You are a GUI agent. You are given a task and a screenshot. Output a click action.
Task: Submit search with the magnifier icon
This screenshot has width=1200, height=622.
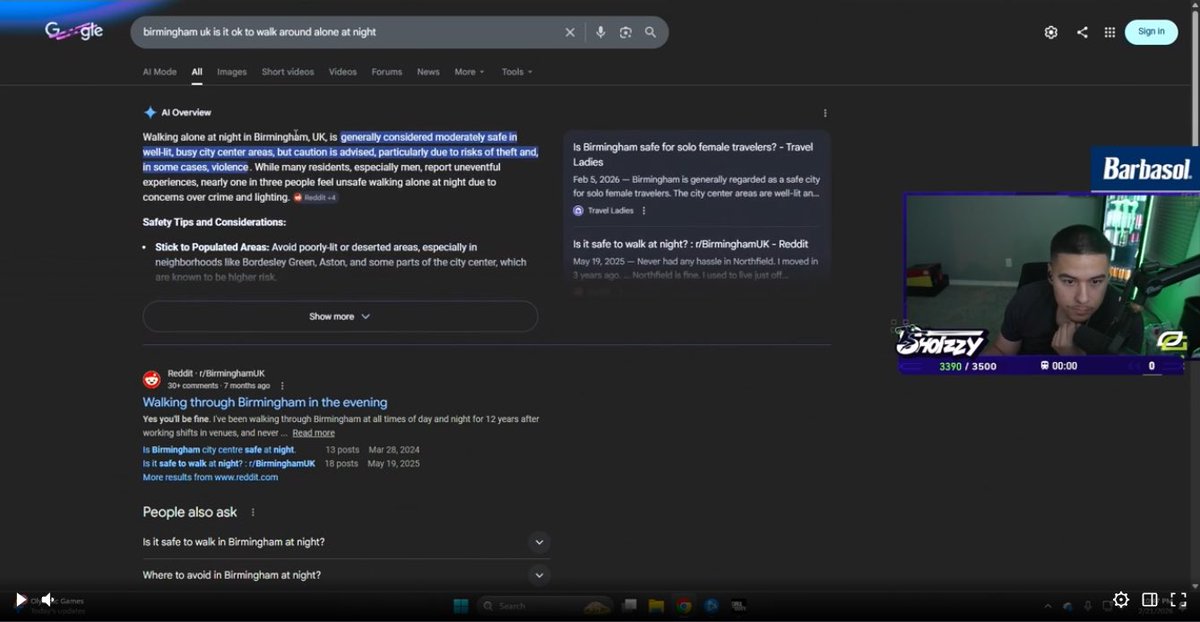pos(650,32)
